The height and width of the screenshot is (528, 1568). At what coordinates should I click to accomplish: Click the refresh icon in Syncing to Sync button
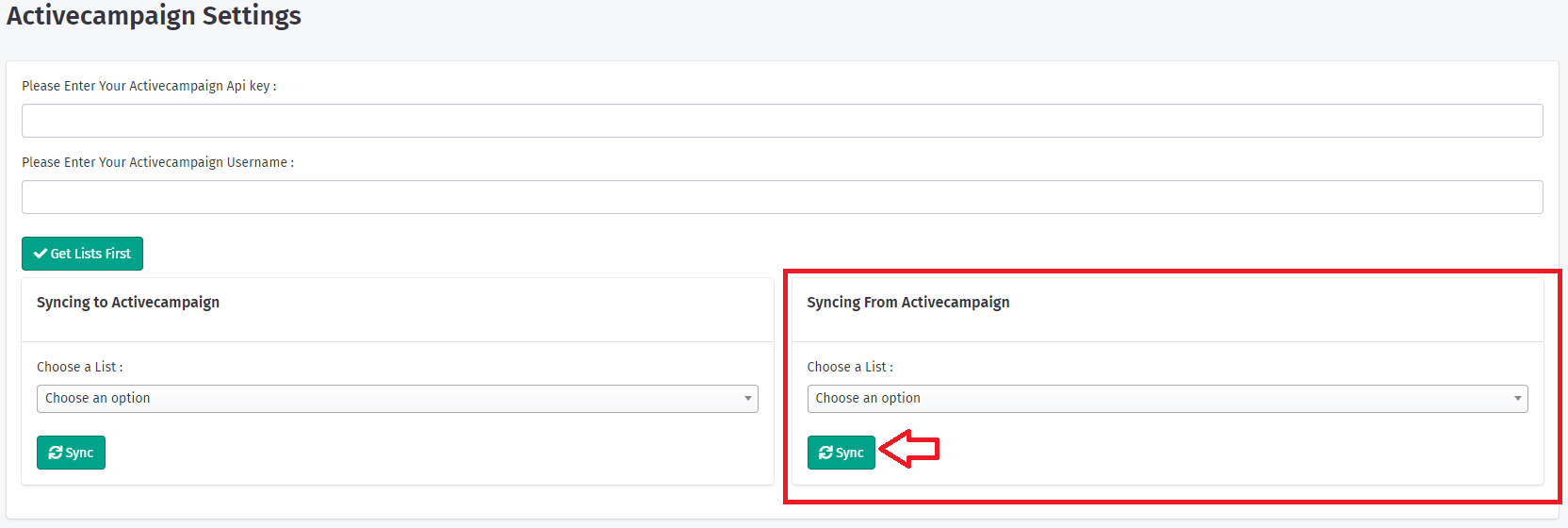point(56,453)
